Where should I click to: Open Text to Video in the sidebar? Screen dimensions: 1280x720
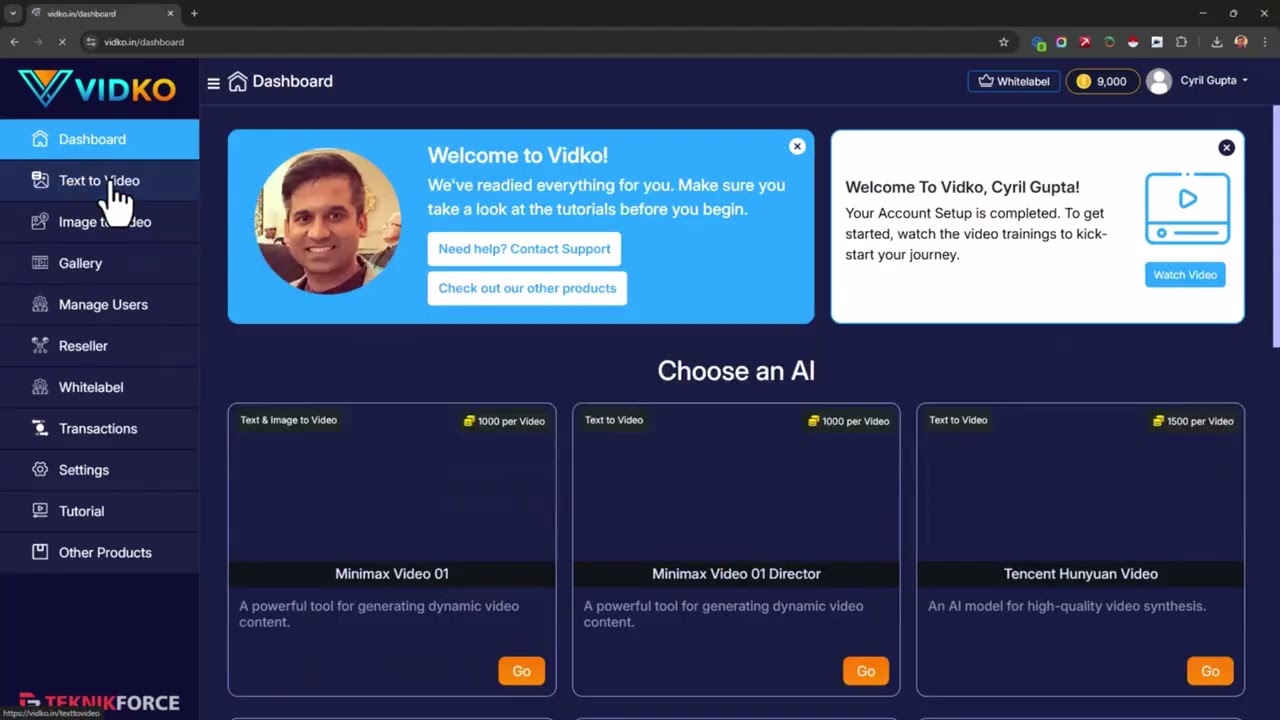pos(100,180)
